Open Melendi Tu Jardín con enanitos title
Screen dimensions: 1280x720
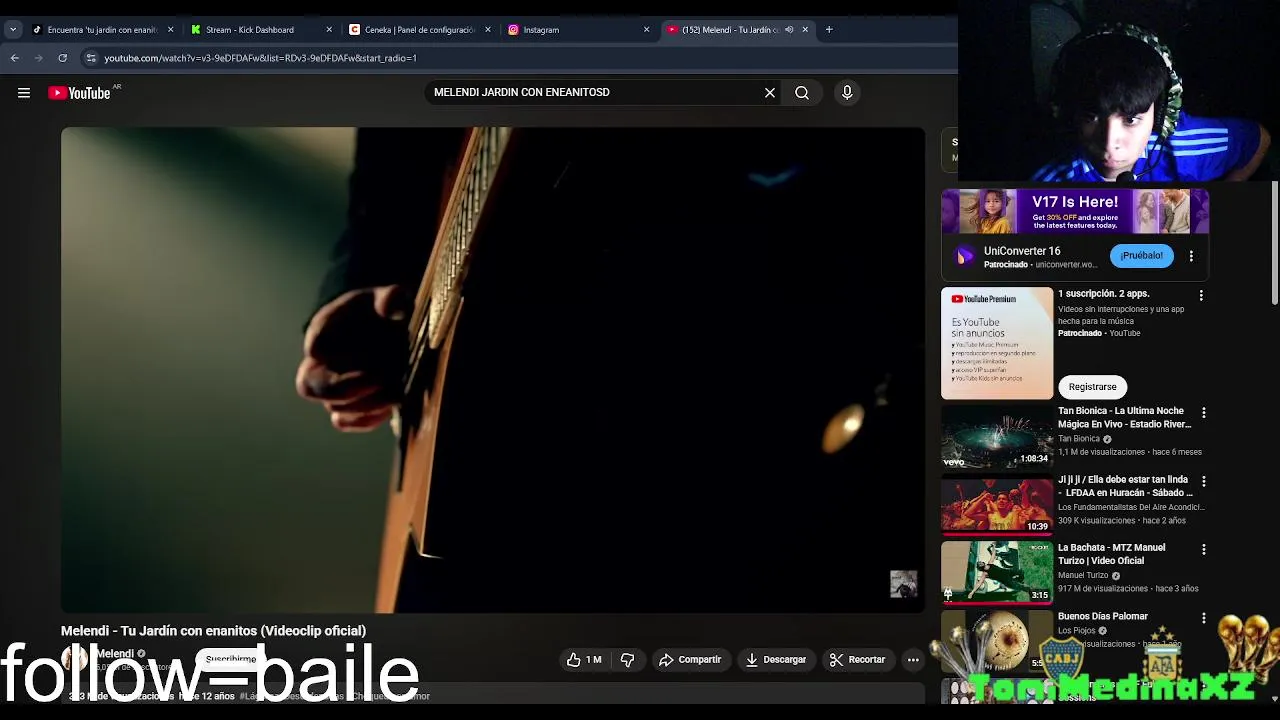point(213,631)
